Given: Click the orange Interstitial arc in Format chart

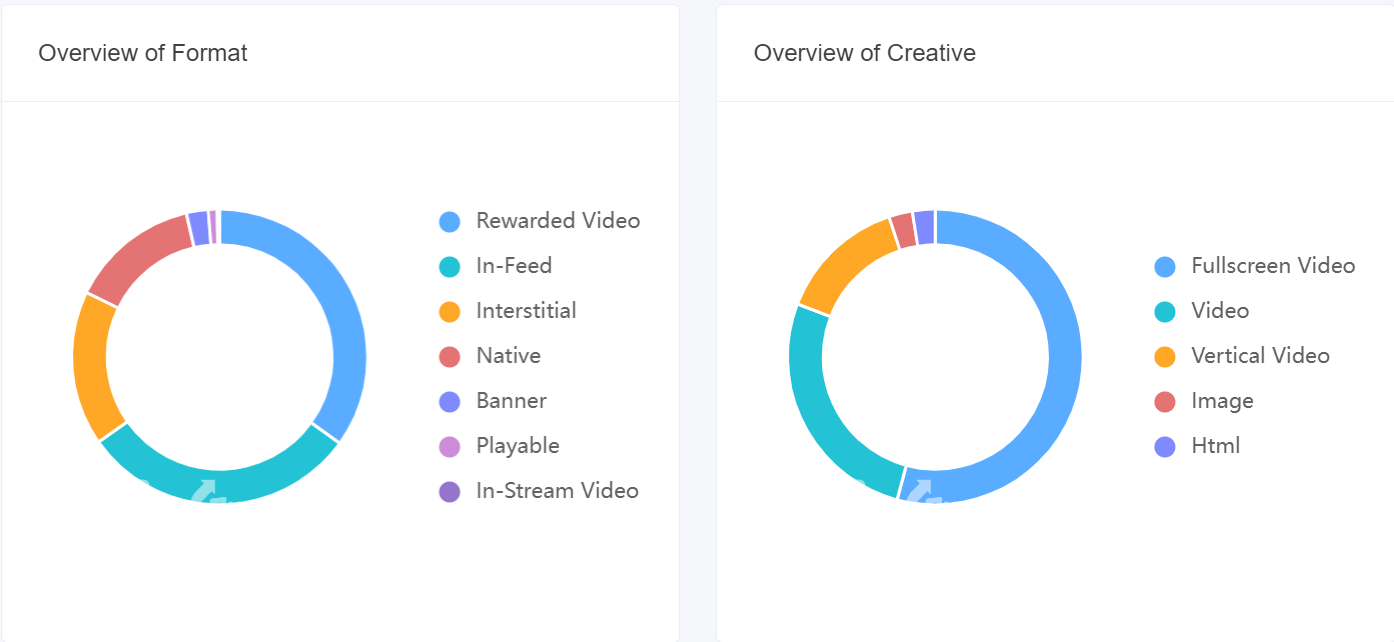Looking at the screenshot, I should coord(90,365).
